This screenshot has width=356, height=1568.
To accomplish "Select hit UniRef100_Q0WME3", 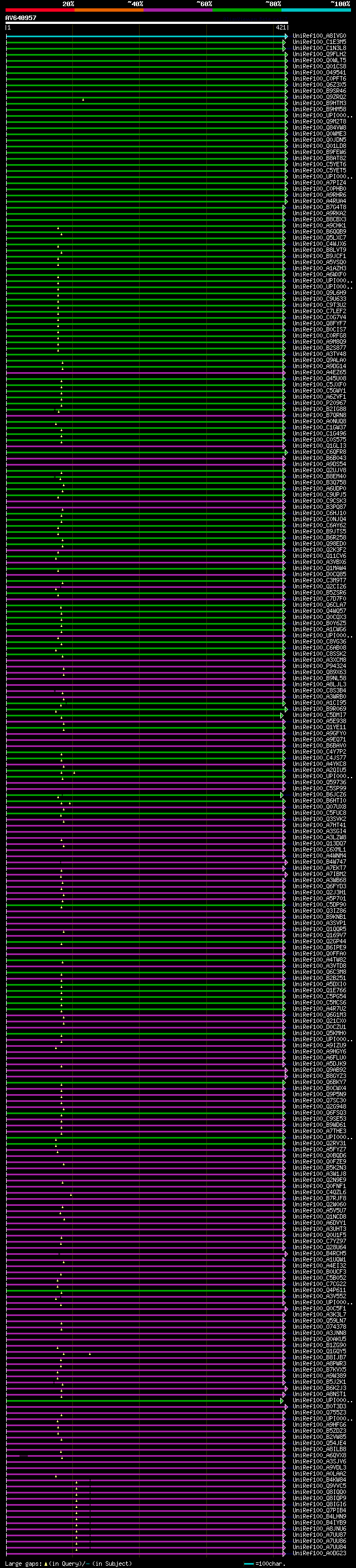I will 319,134.
